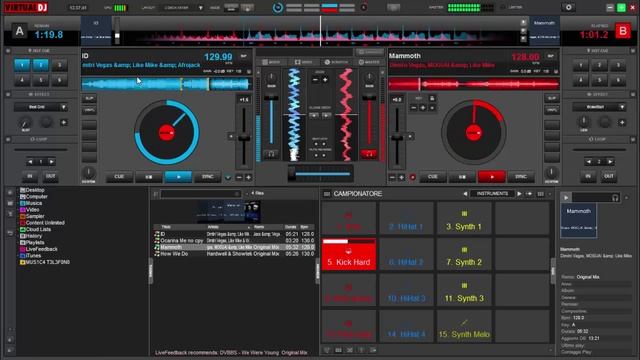Adjust the crossfader slider
Screen dimensions: 640x360
point(320,173)
